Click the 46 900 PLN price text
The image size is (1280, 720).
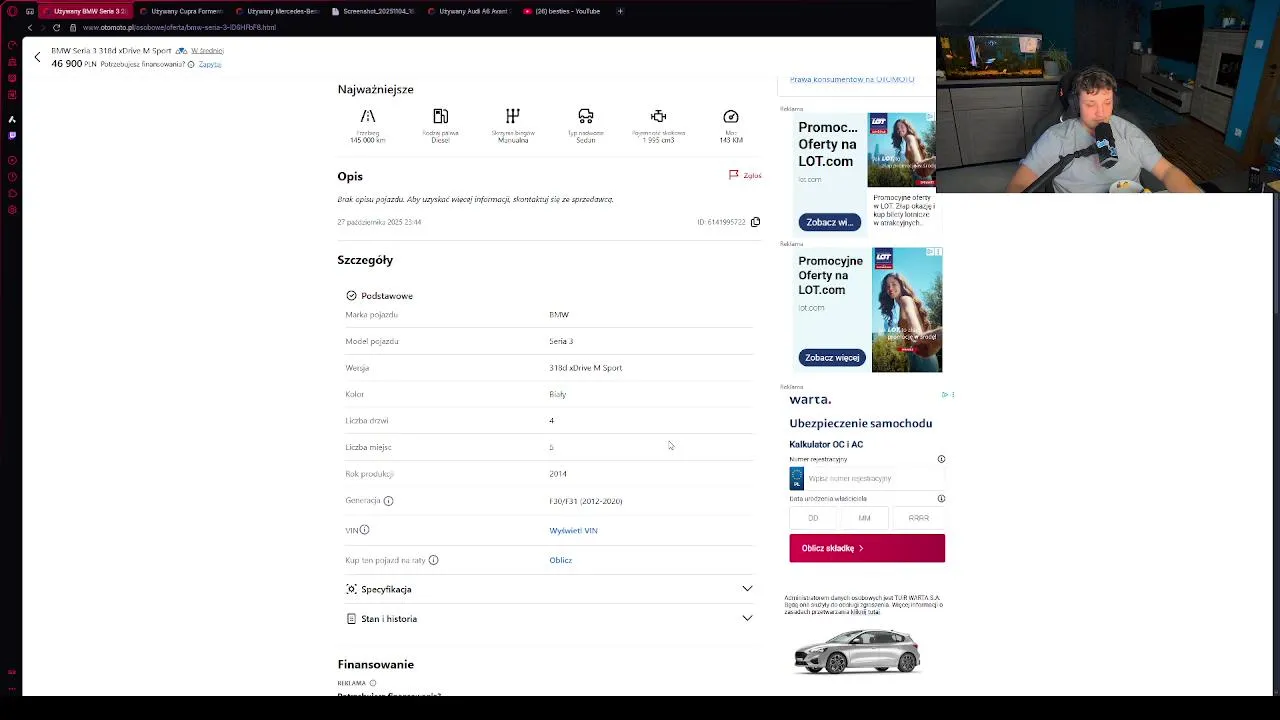[74, 64]
